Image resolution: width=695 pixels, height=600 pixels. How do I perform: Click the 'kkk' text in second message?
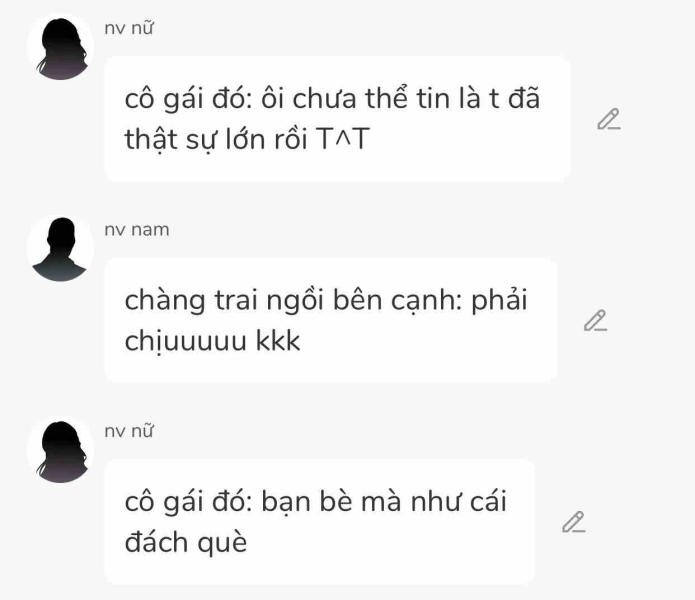tap(278, 341)
